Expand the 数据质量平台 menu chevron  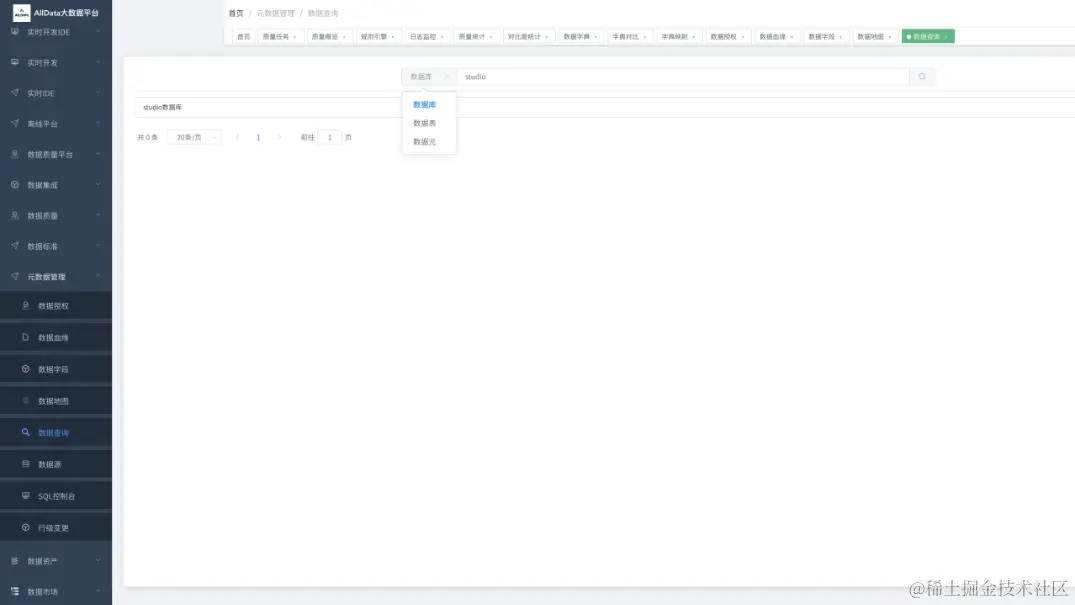(98, 154)
